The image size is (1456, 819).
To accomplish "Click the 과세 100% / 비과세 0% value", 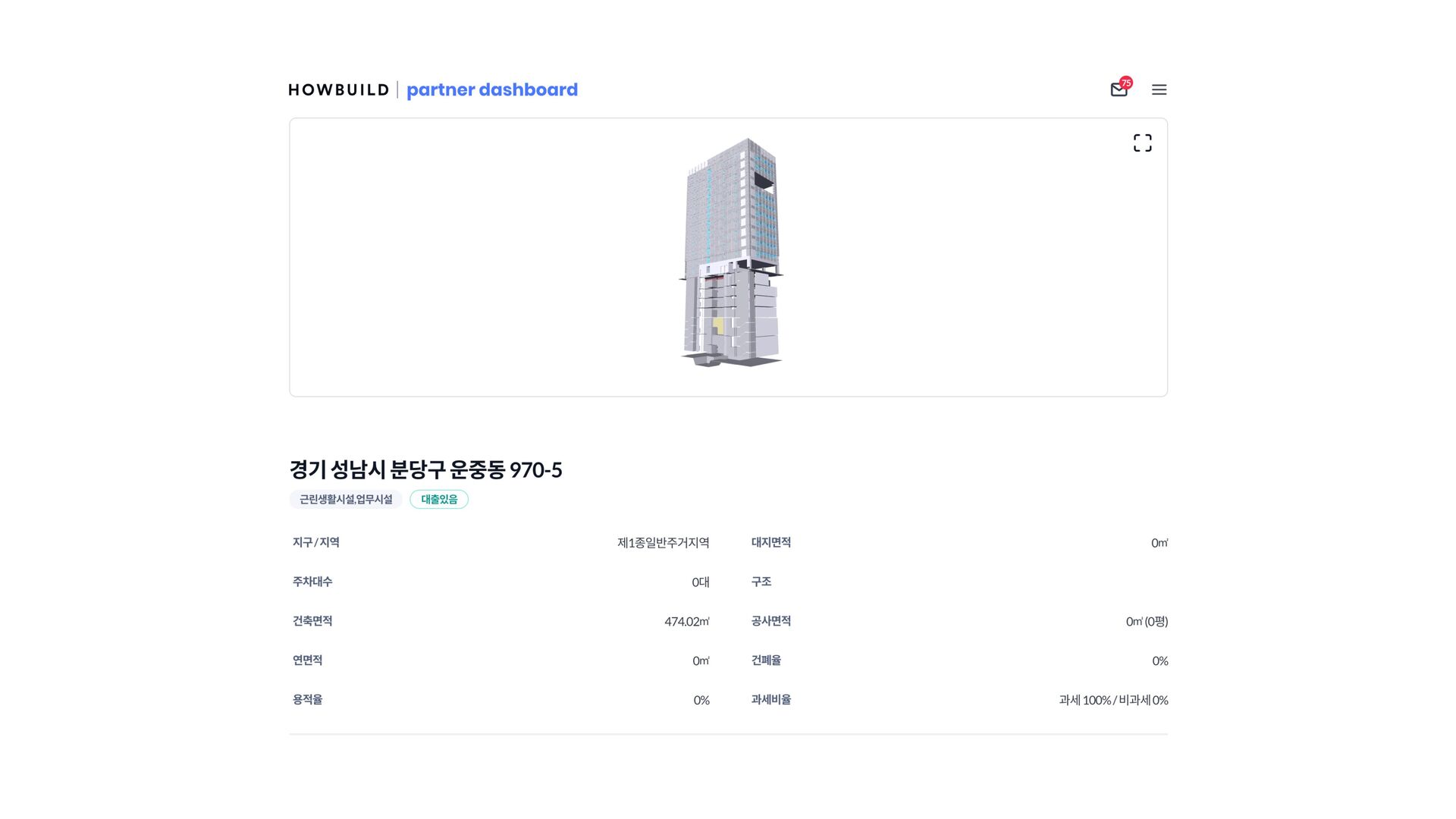I will tap(1112, 700).
